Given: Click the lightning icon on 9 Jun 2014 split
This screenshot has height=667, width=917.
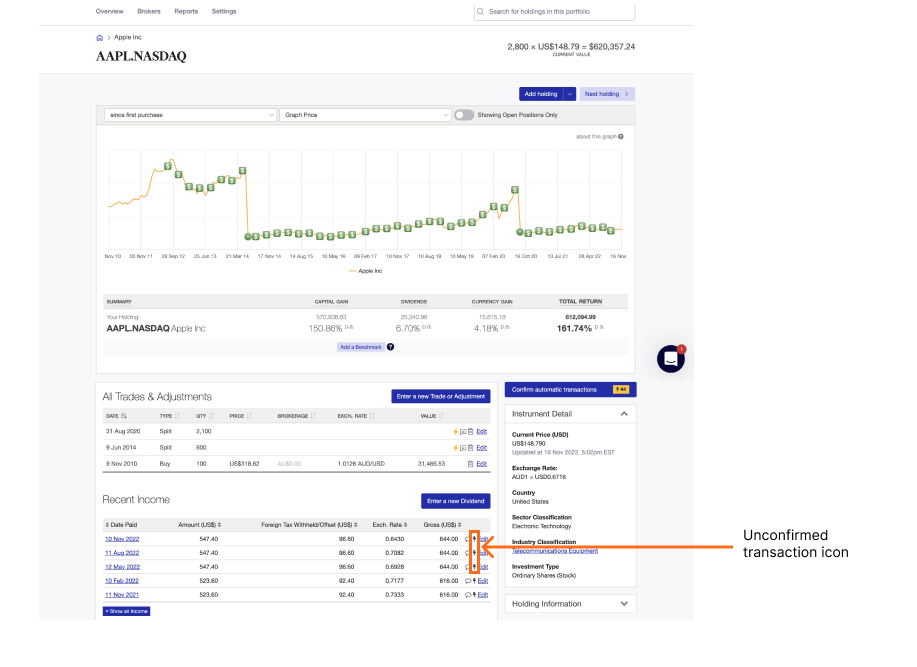Looking at the screenshot, I should [456, 448].
